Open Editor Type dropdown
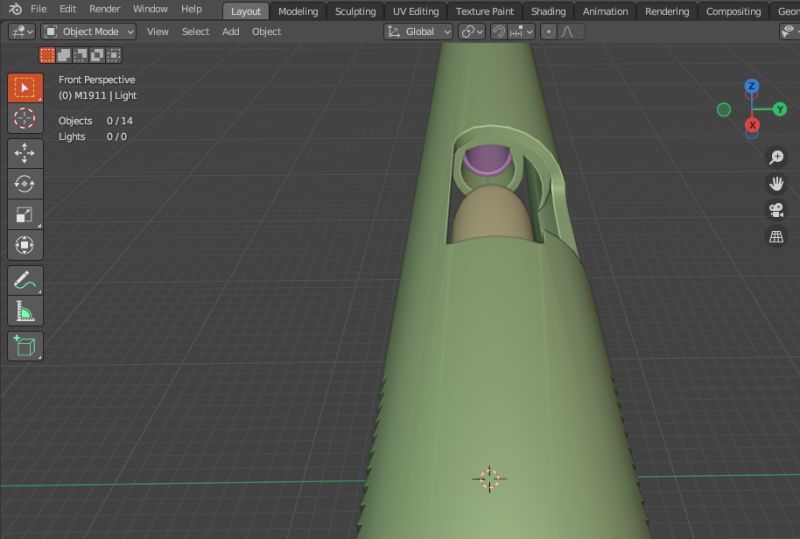Viewport: 800px width, 539px height. point(21,32)
